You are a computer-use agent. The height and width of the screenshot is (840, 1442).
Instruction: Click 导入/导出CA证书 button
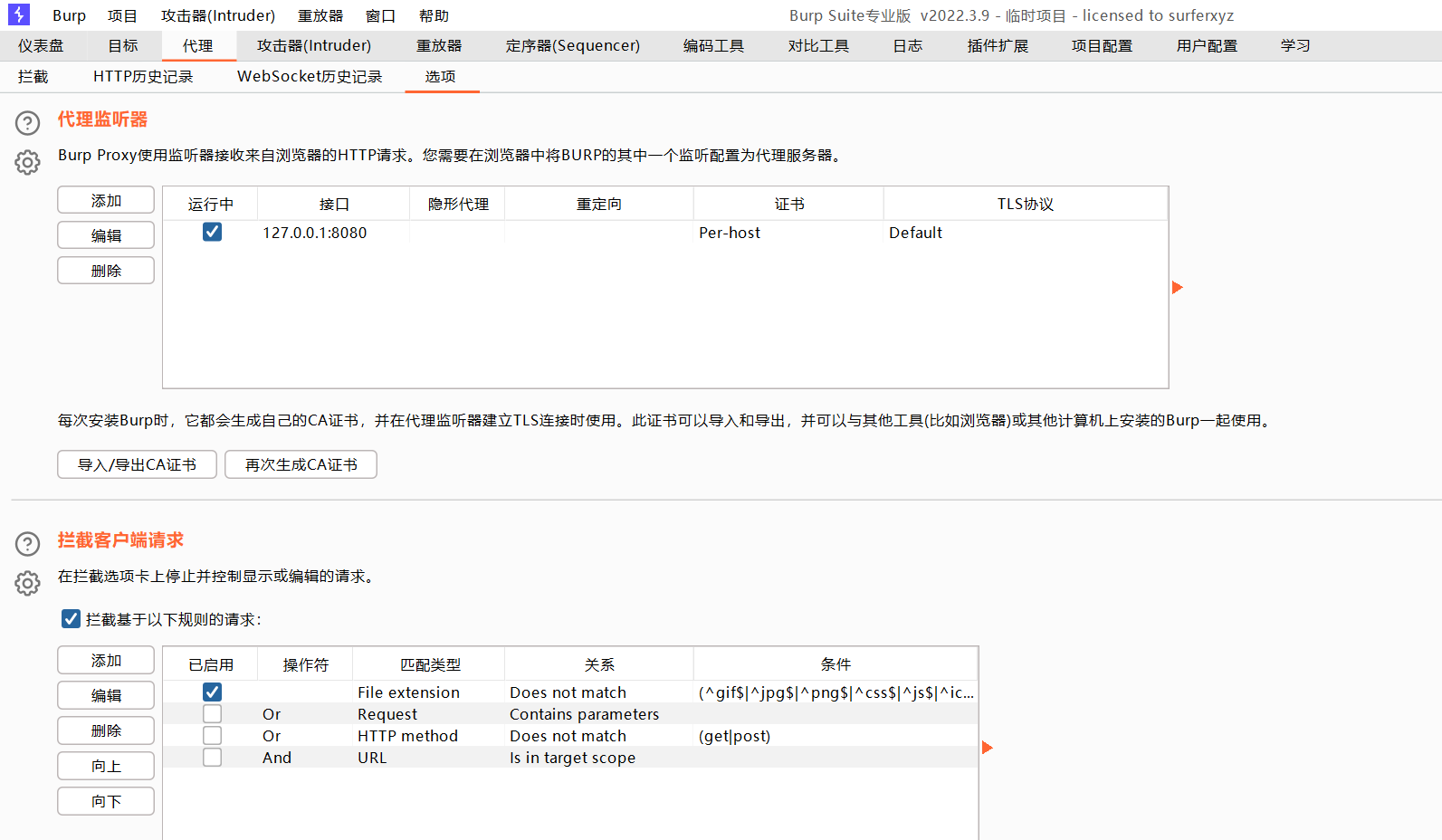click(137, 464)
